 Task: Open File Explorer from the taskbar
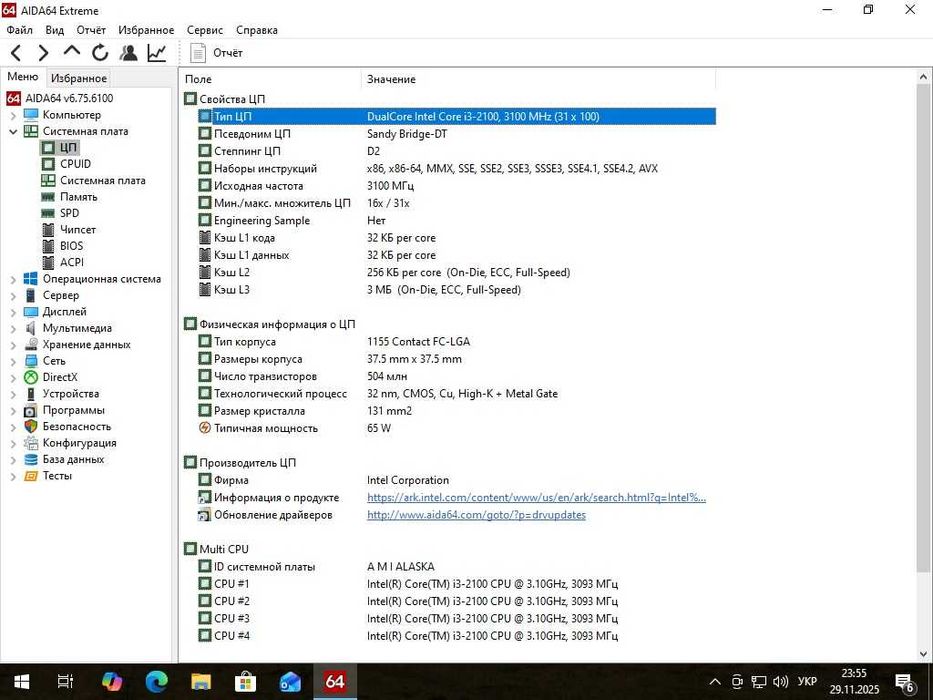201,682
